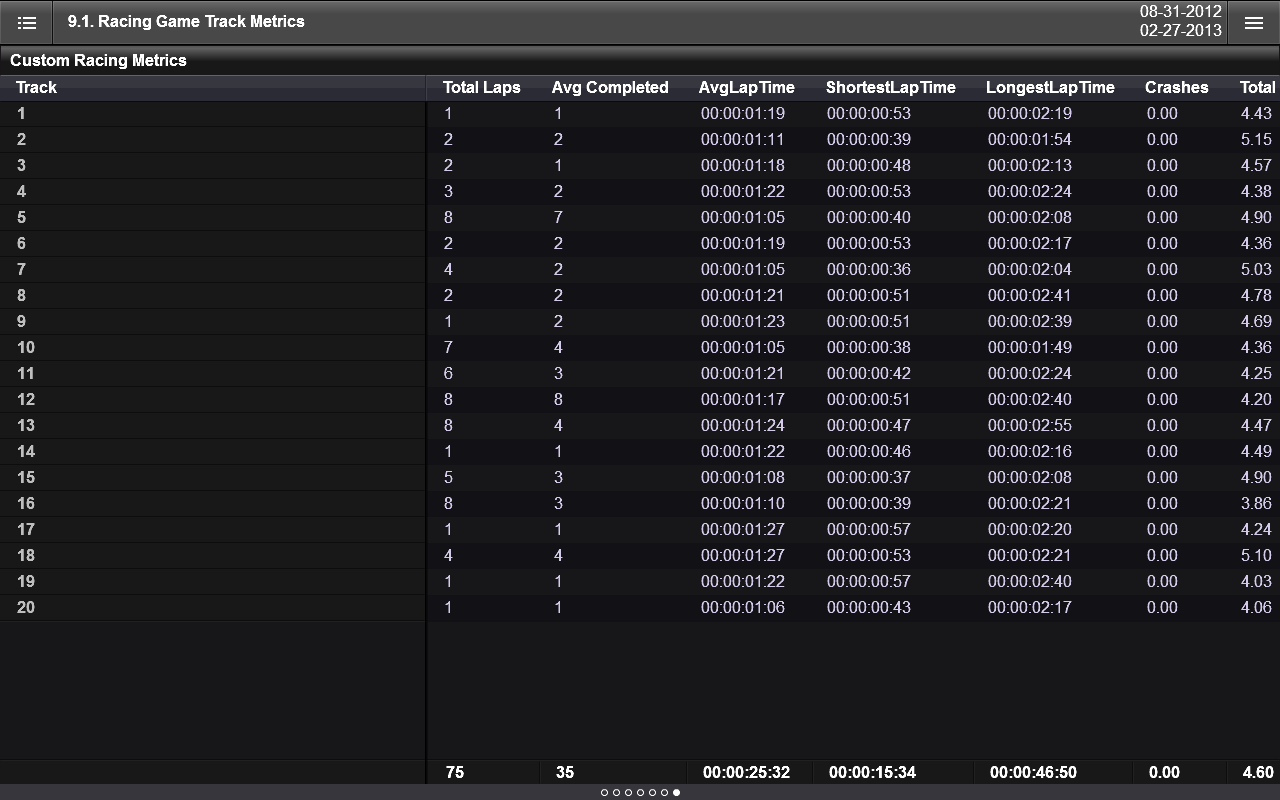This screenshot has height=800, width=1280.
Task: Sort by the AvgLapTime column header
Action: pyautogui.click(x=747, y=87)
